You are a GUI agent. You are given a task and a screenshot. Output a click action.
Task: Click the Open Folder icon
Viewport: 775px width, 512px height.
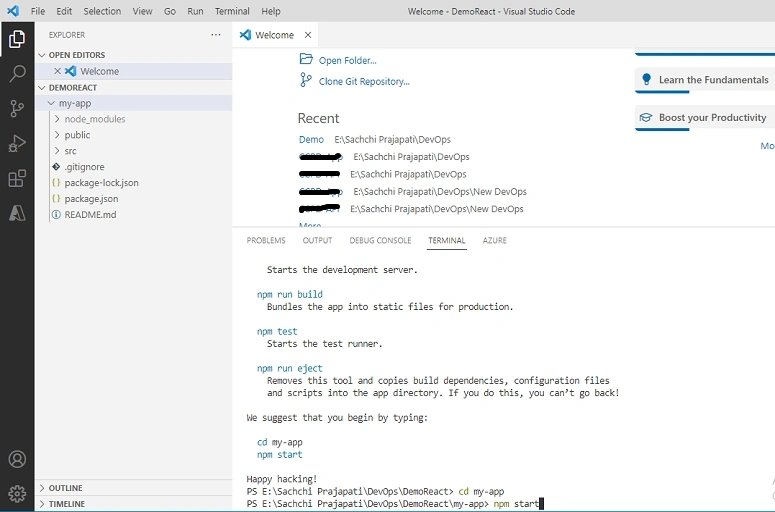click(306, 59)
